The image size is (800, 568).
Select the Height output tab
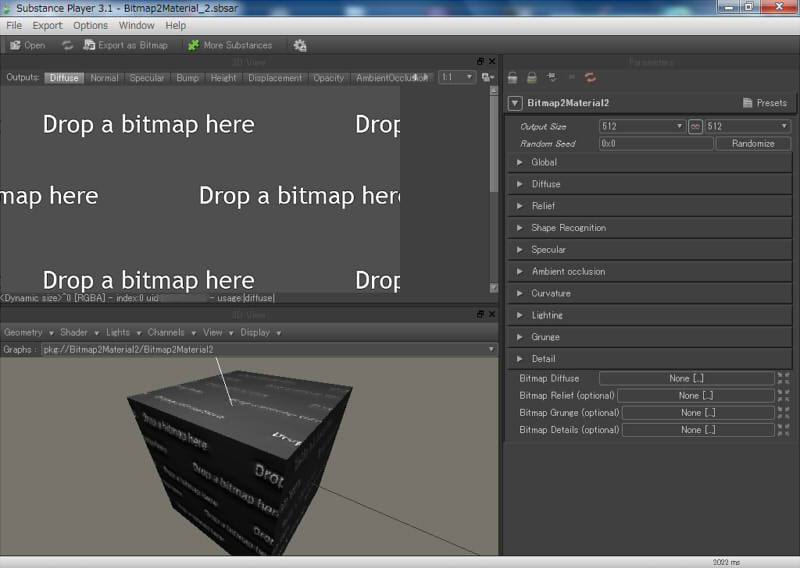tap(223, 78)
